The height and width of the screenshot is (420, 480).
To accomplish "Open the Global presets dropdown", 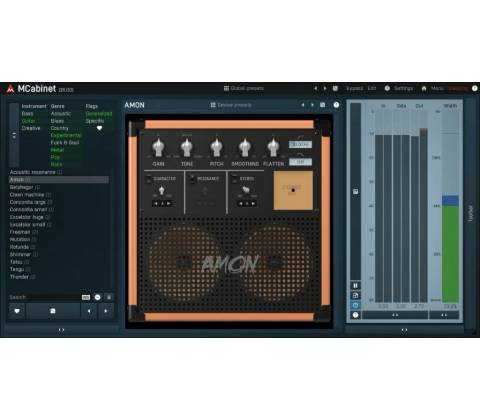I will click(x=244, y=88).
